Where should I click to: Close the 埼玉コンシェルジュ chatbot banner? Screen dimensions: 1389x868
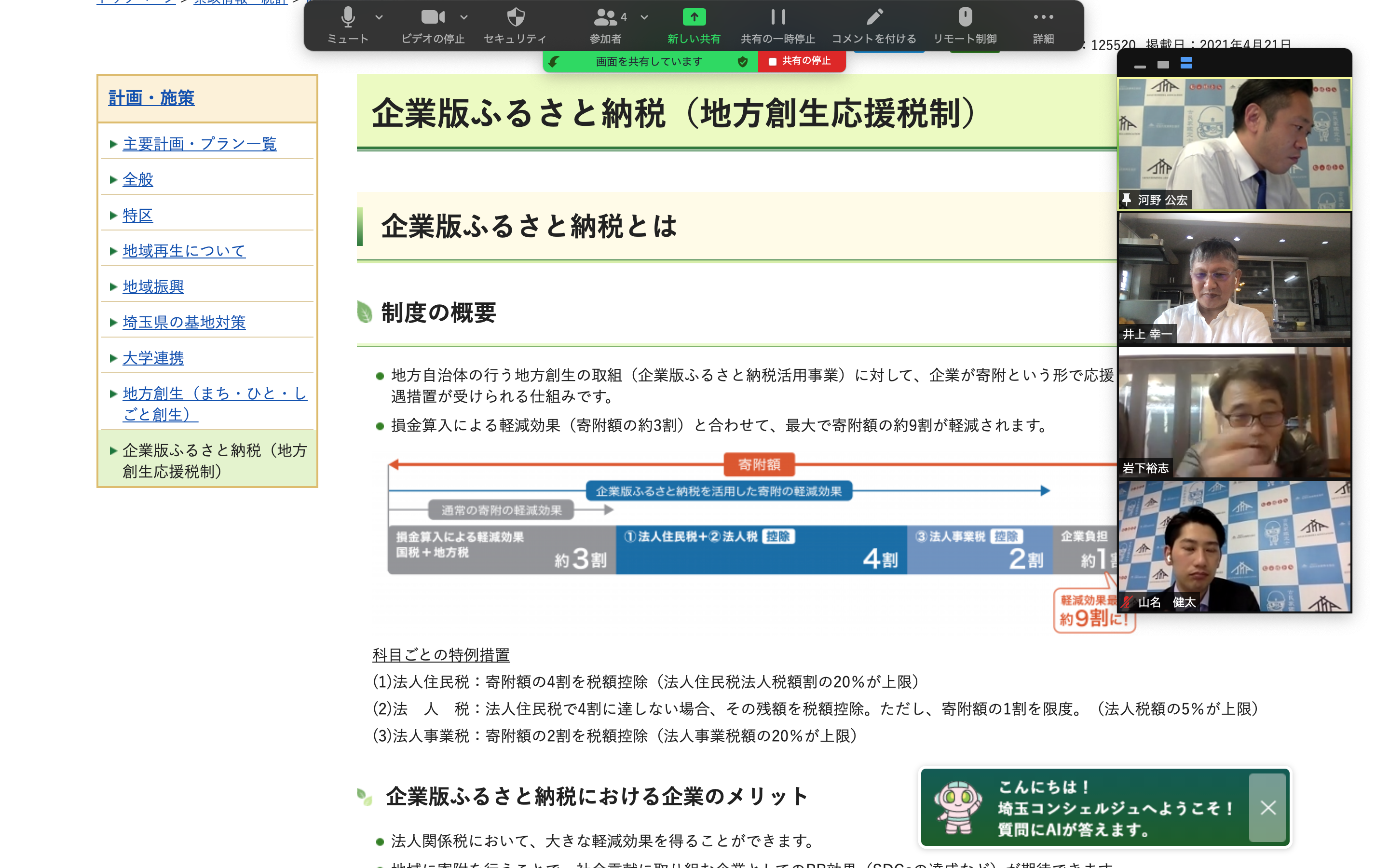pyautogui.click(x=1267, y=807)
